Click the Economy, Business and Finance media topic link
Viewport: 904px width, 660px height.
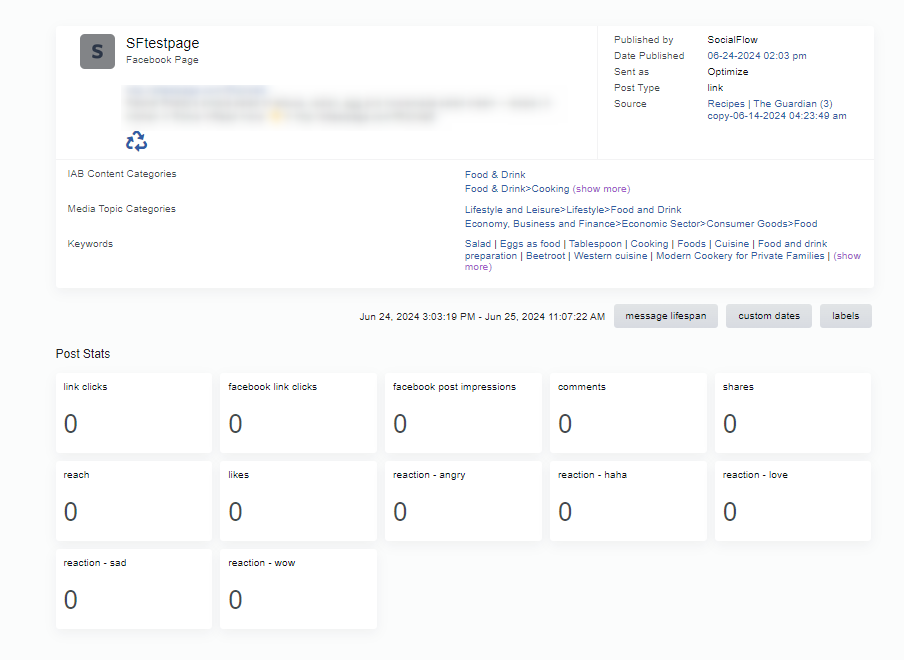pyautogui.click(x=641, y=224)
